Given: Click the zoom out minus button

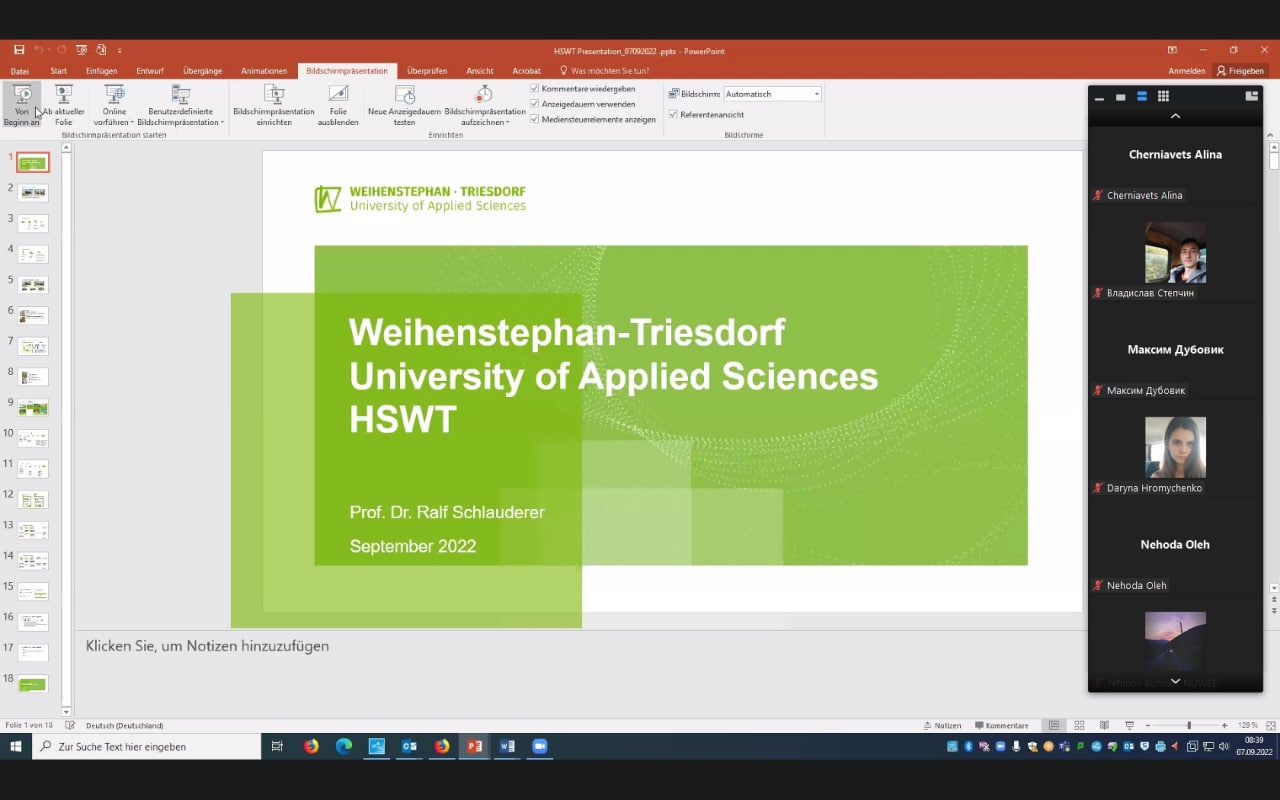Looking at the screenshot, I should [1148, 725].
